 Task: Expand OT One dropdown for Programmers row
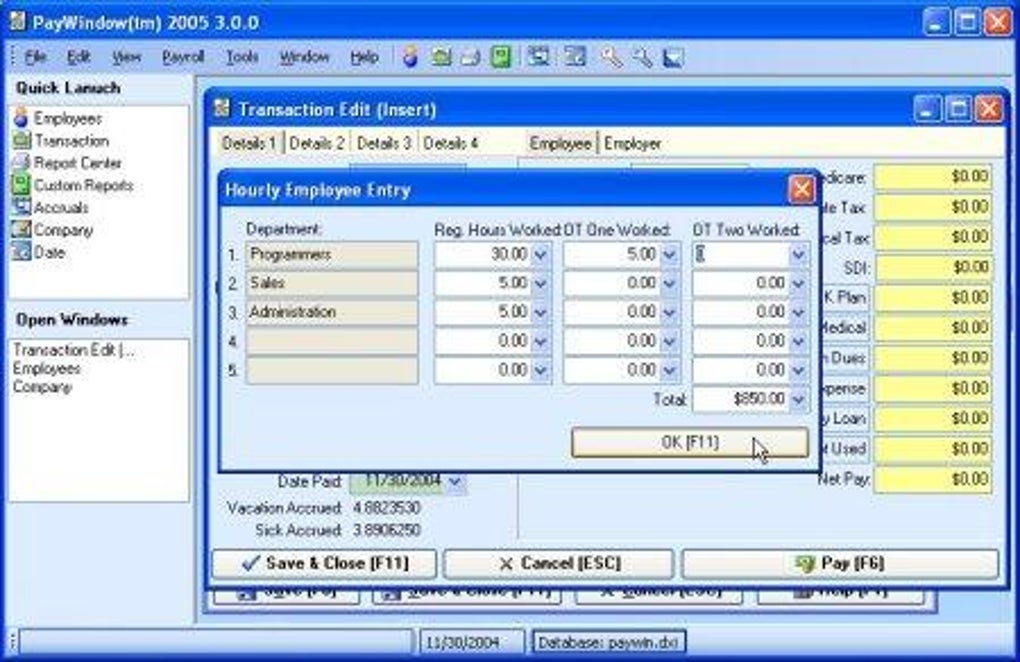click(x=669, y=254)
